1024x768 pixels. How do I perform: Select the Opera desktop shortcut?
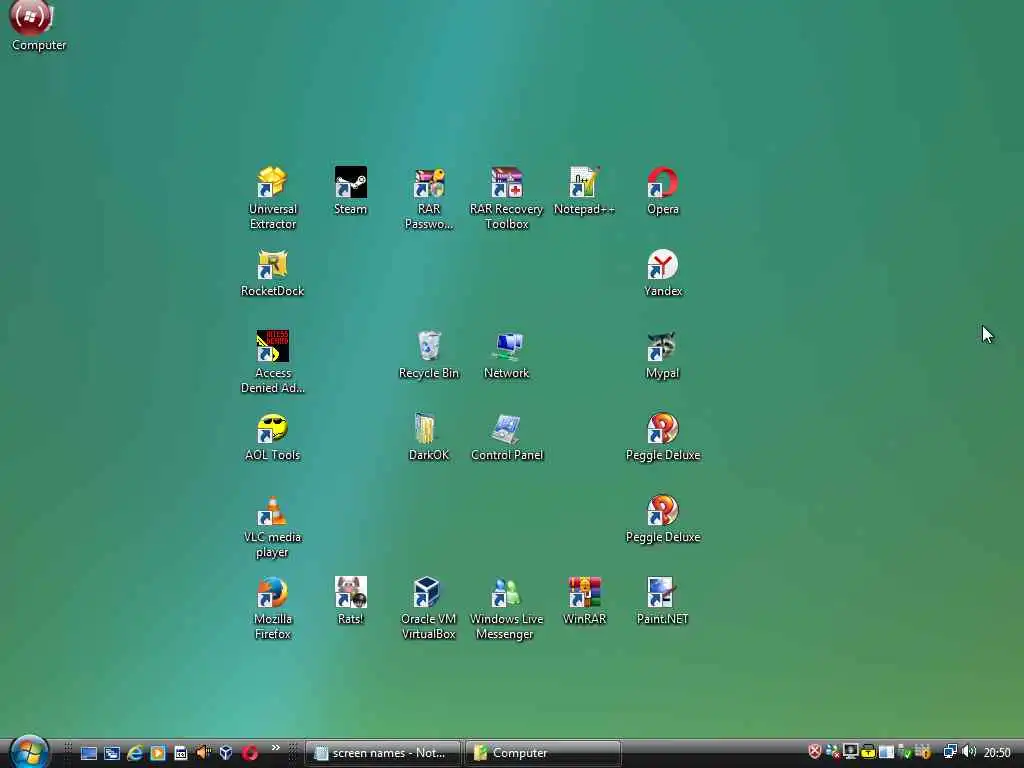point(663,191)
